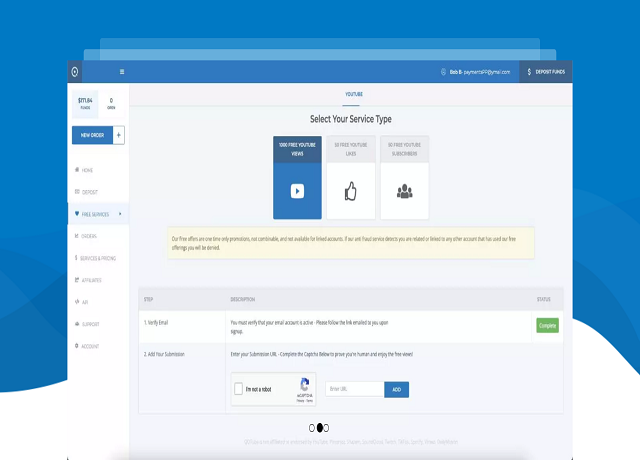Check the I'm not a robot checkbox
Screen dimensions: 640x460
pos(239,389)
